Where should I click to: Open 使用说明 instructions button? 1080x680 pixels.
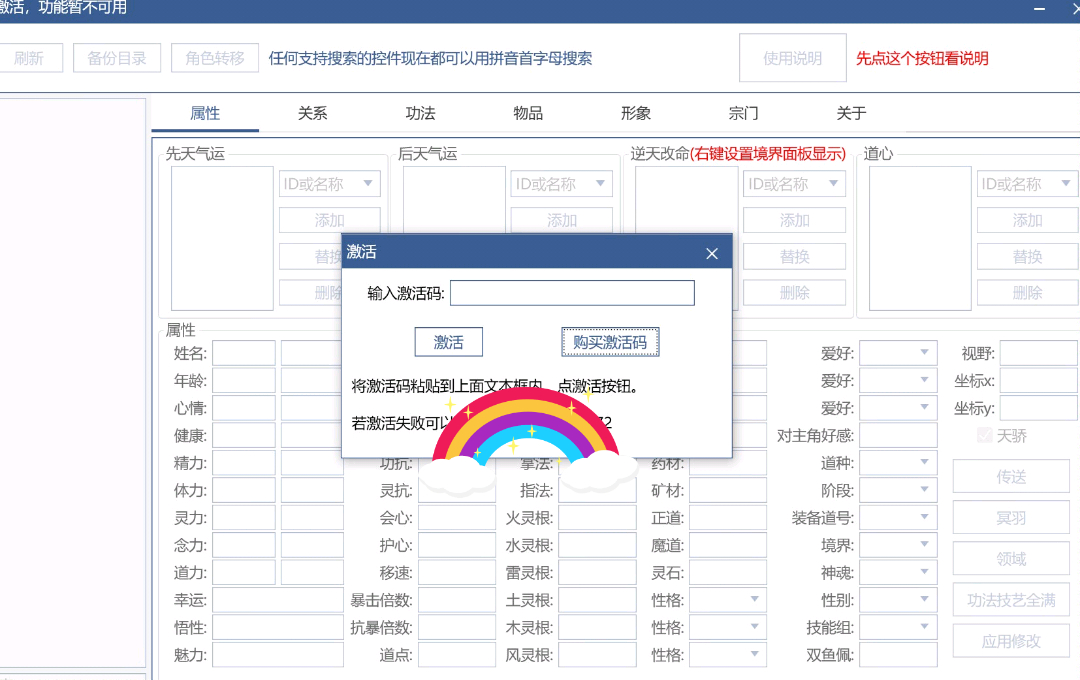pyautogui.click(x=792, y=58)
